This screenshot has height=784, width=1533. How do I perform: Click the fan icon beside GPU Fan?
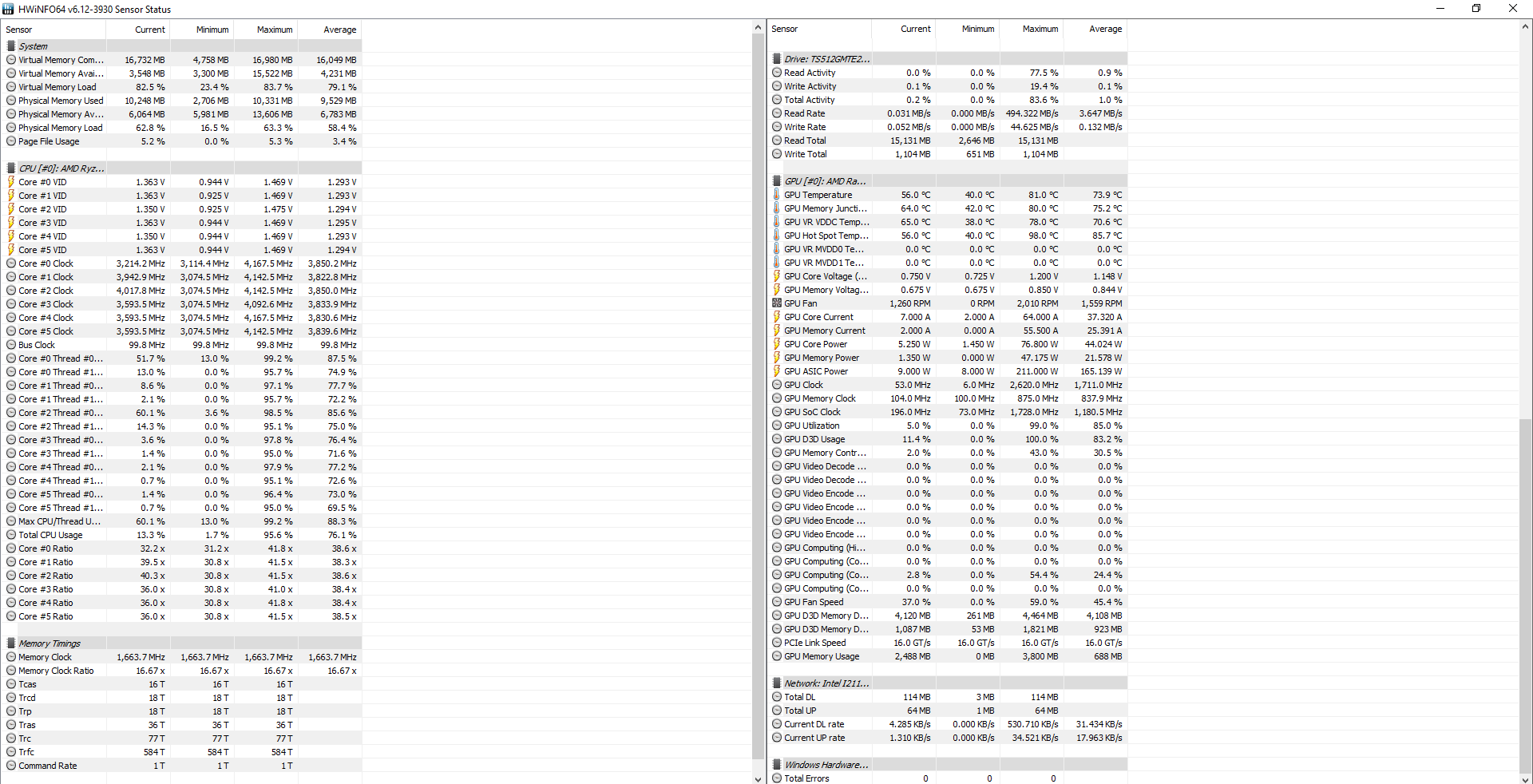click(776, 303)
